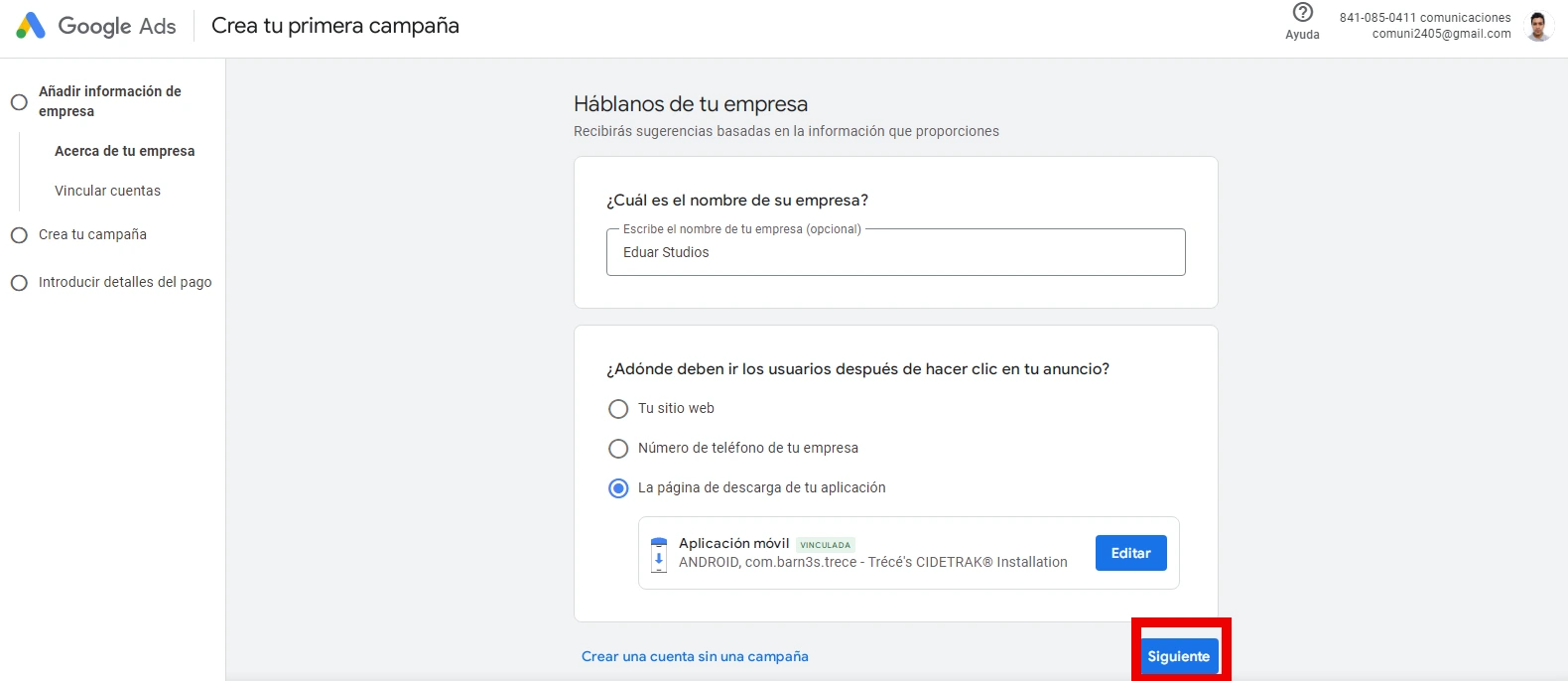
Task: Click the VINCULADA status badge
Action: (825, 545)
